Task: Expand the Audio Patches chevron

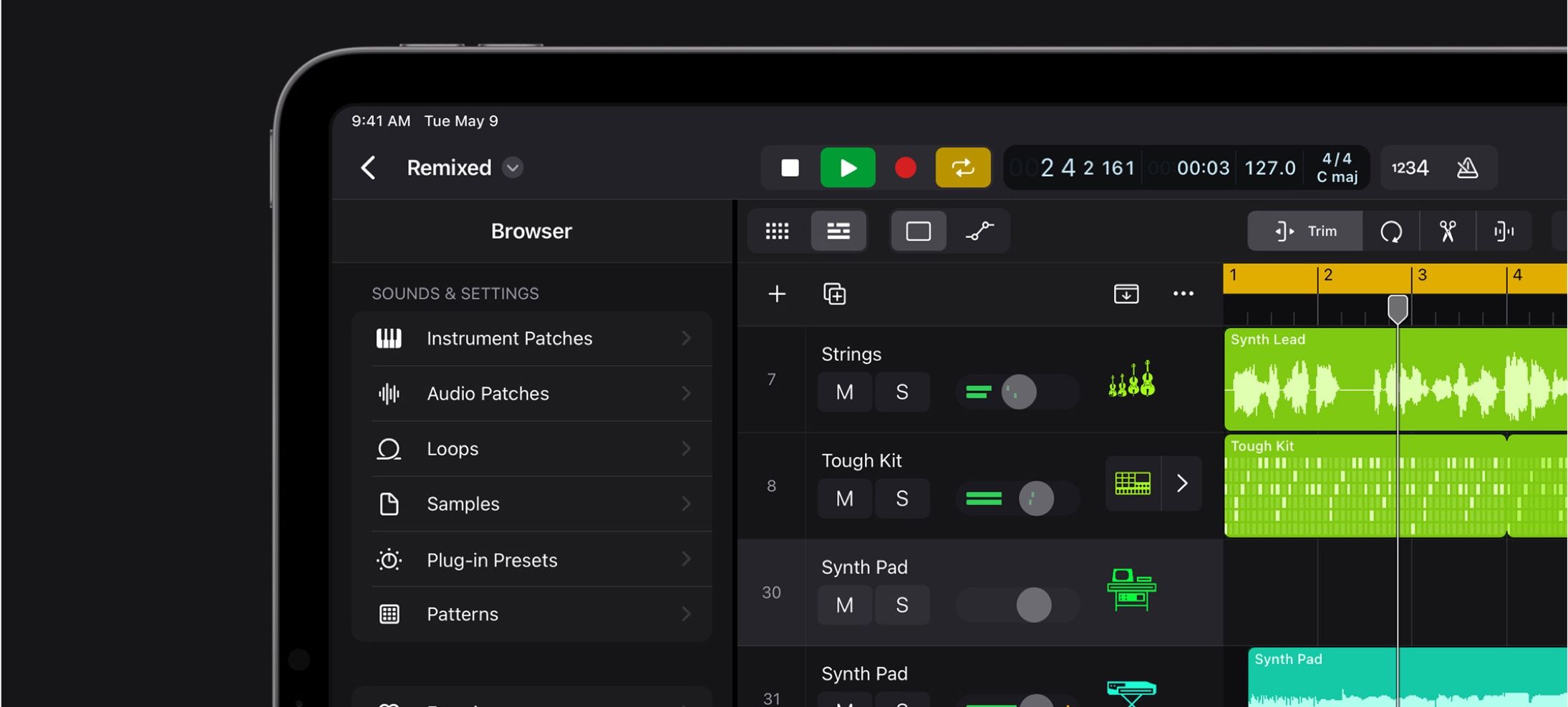Action: [686, 393]
